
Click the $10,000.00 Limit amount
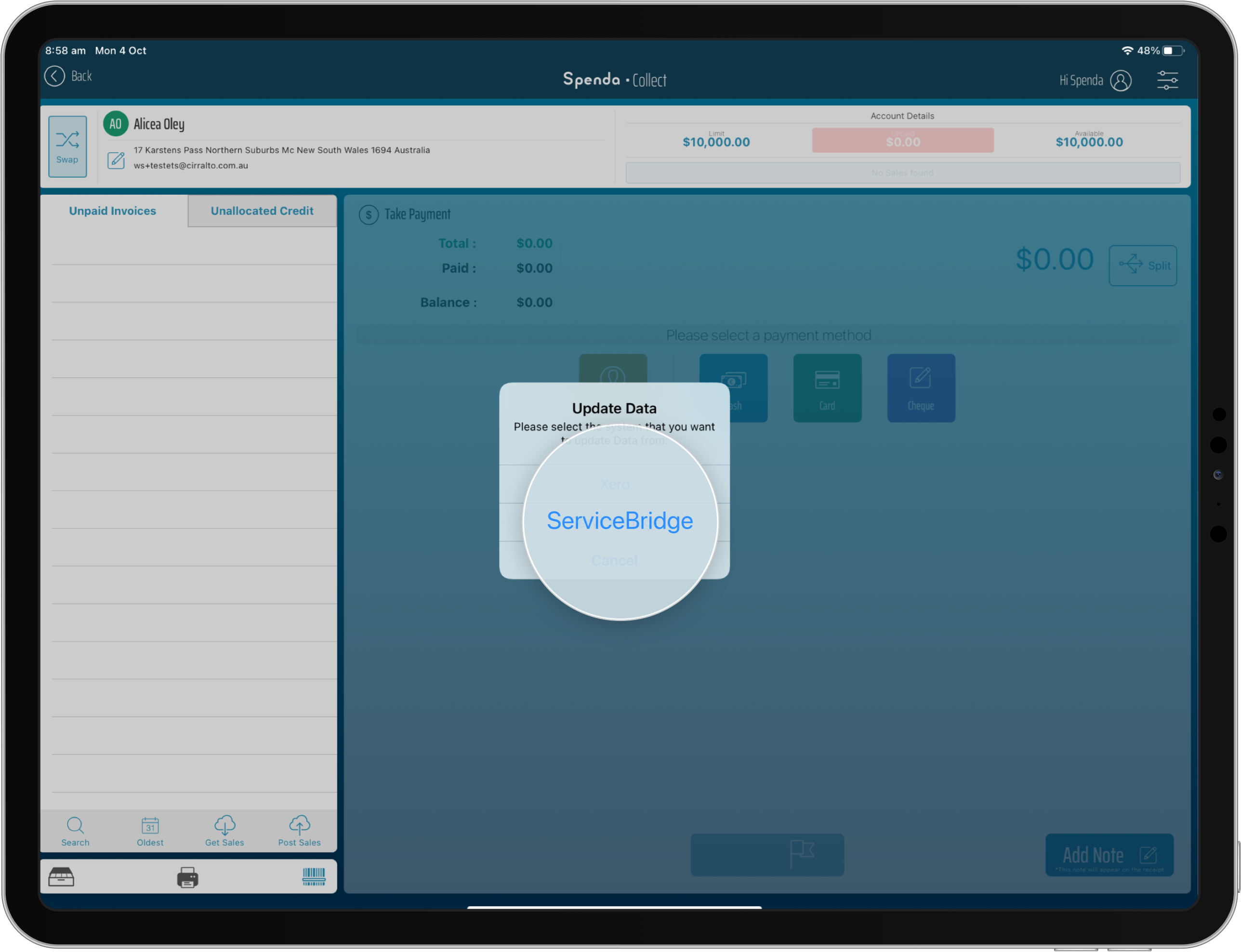[x=716, y=142]
